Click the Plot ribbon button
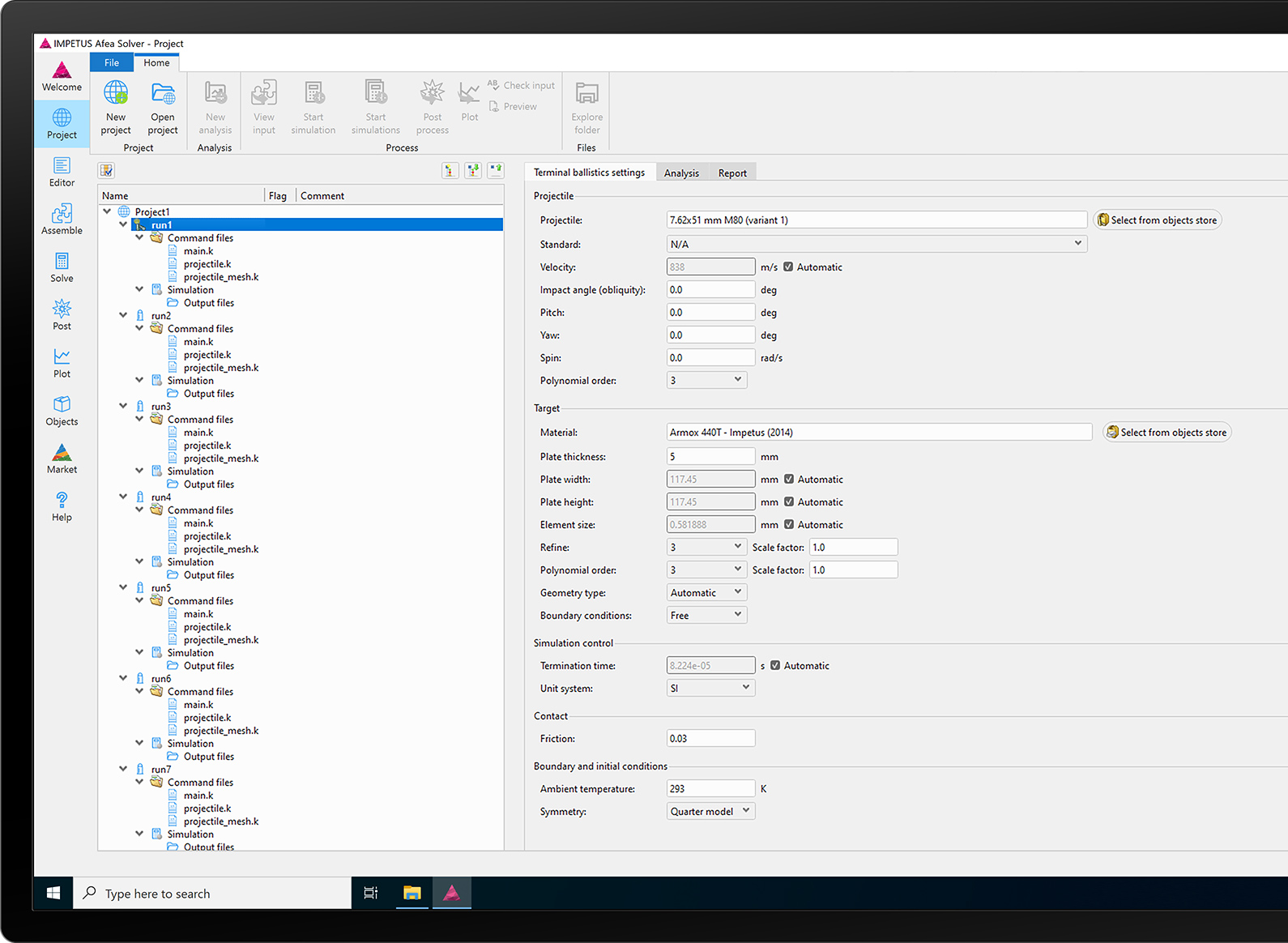The width and height of the screenshot is (1288, 943). click(x=470, y=101)
